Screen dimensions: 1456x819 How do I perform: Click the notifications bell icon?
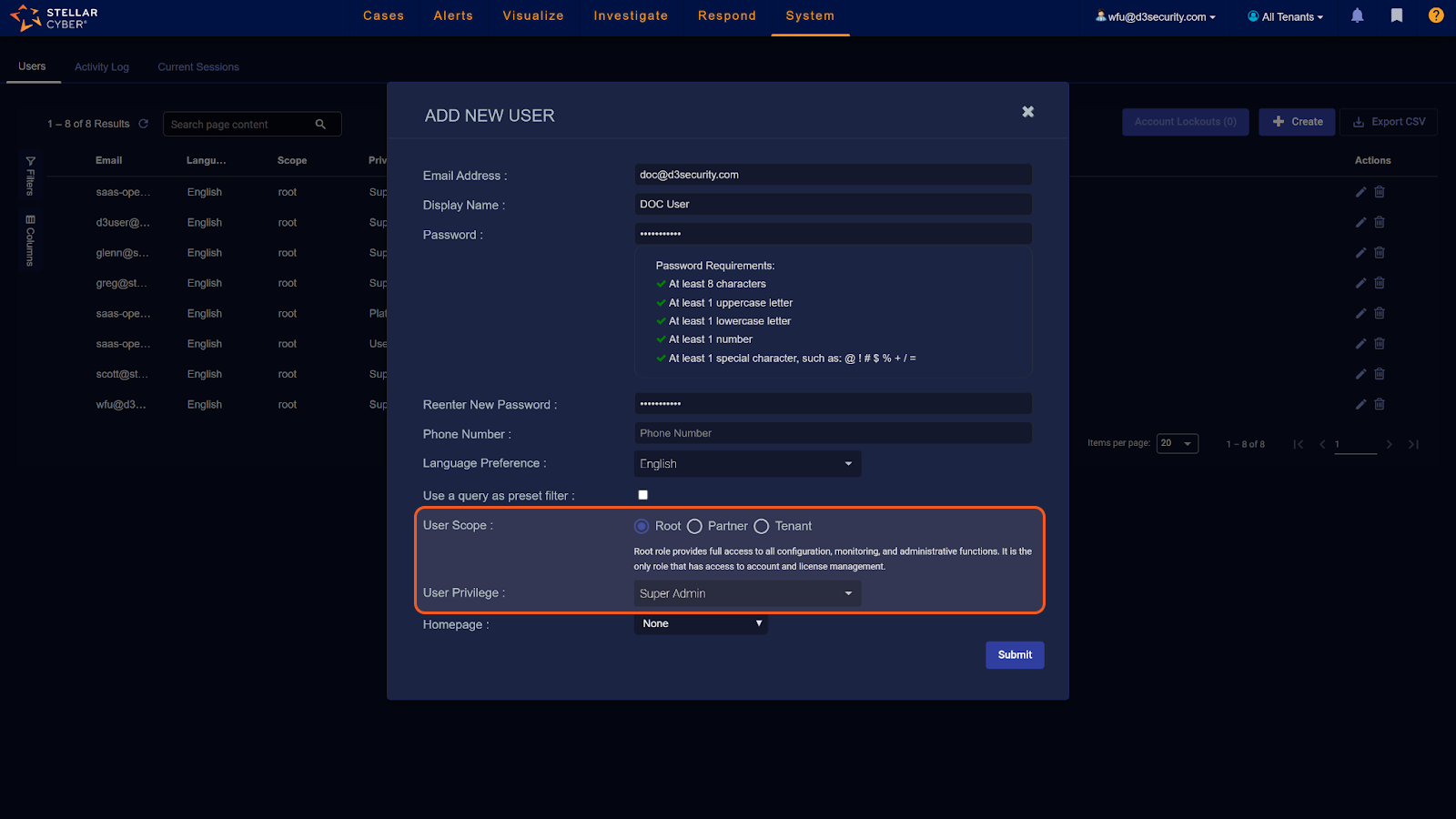(x=1357, y=15)
